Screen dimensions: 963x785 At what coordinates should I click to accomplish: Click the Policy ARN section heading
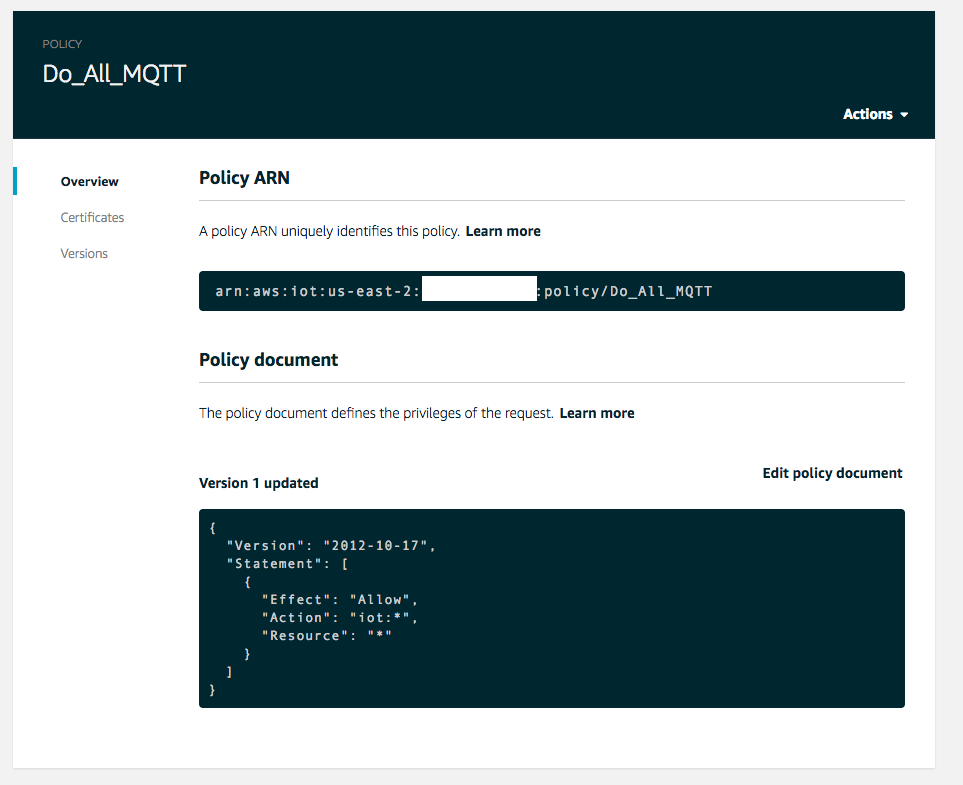244,178
